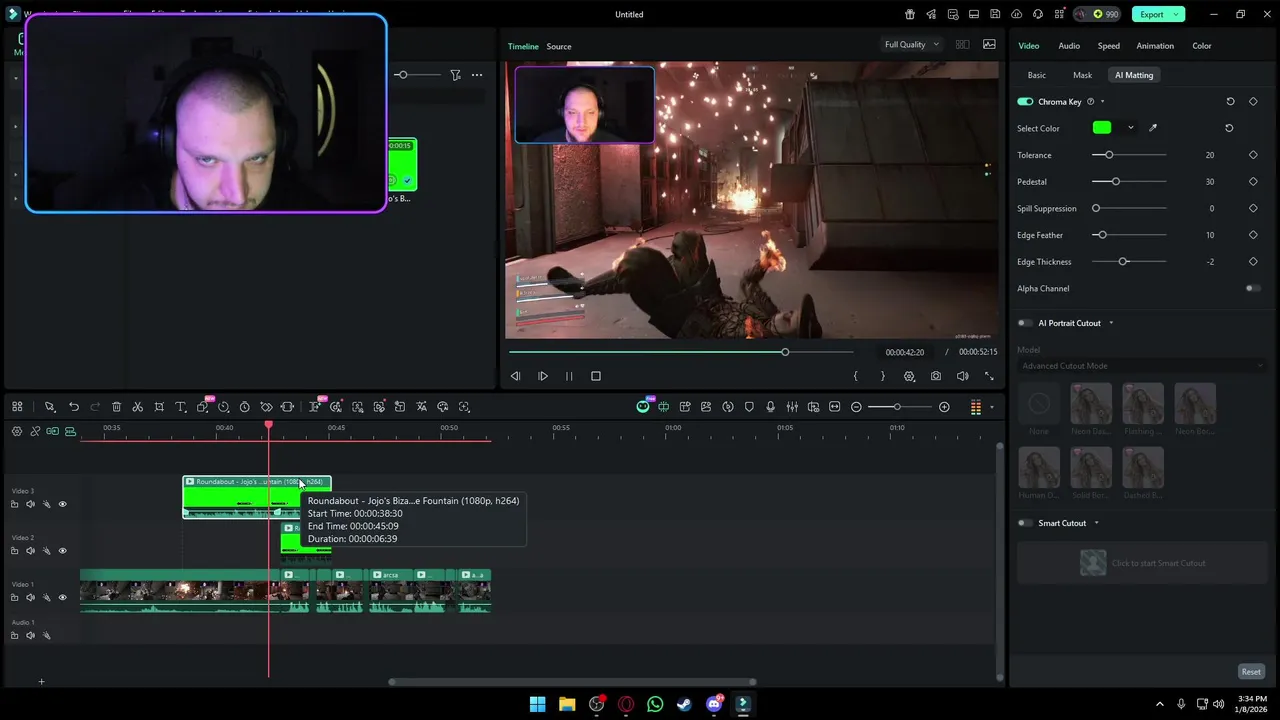Pick color with the eyedropper icon
Screen dimensions: 1280x720
pos(1153,128)
